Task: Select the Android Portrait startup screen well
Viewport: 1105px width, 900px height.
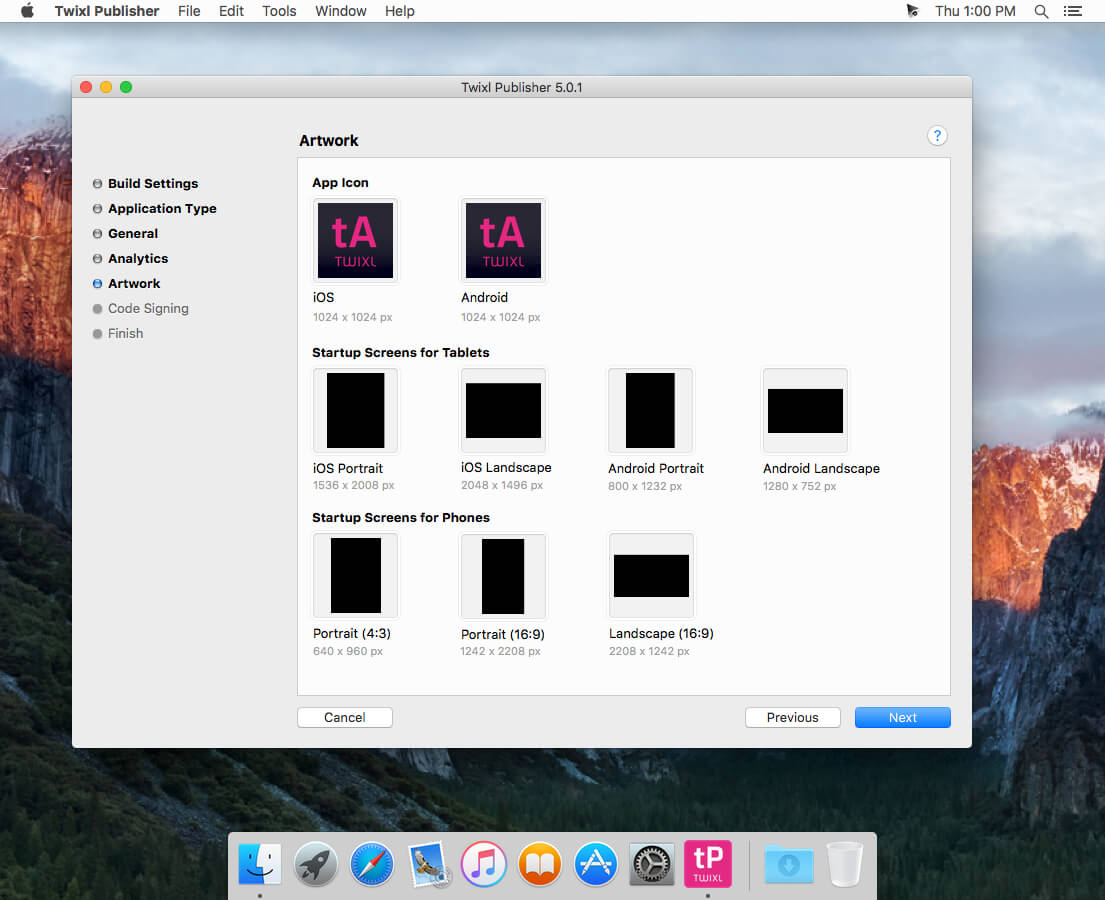Action: [x=650, y=411]
